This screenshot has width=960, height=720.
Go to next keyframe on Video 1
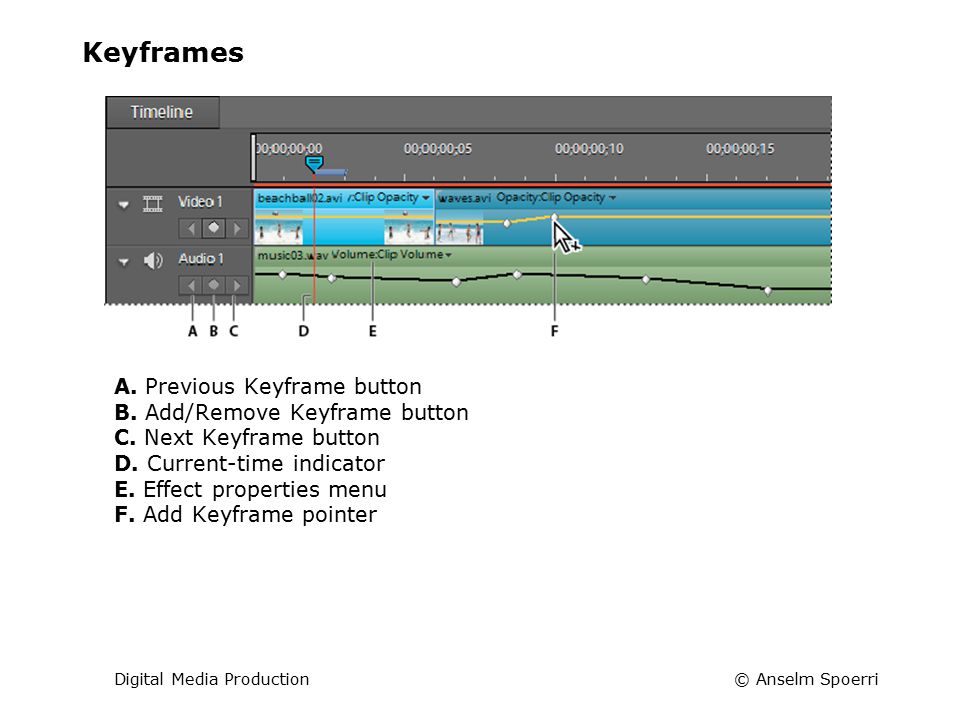tap(237, 228)
